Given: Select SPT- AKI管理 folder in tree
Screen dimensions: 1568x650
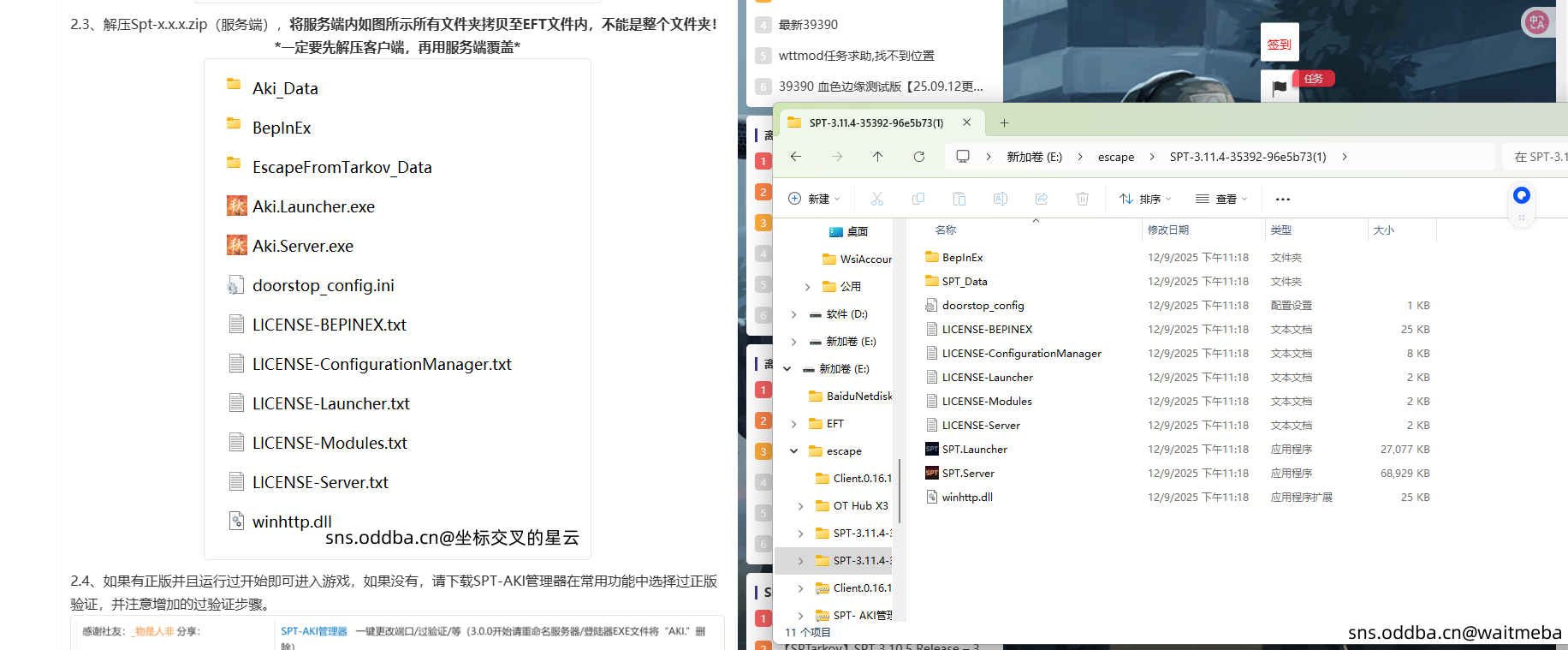Looking at the screenshot, I should (853, 616).
